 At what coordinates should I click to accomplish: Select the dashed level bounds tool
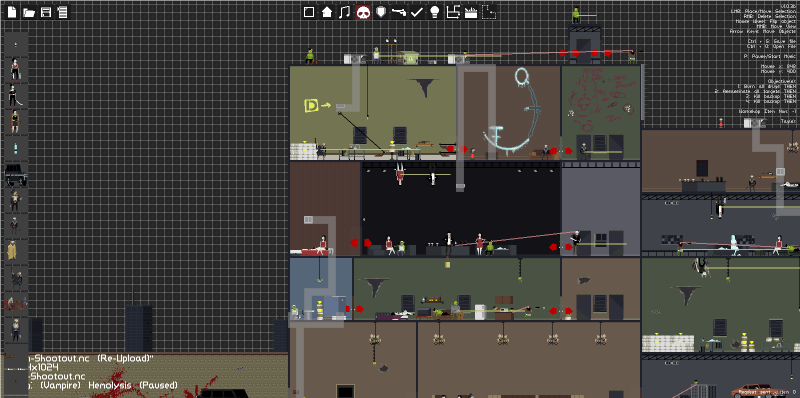point(489,12)
